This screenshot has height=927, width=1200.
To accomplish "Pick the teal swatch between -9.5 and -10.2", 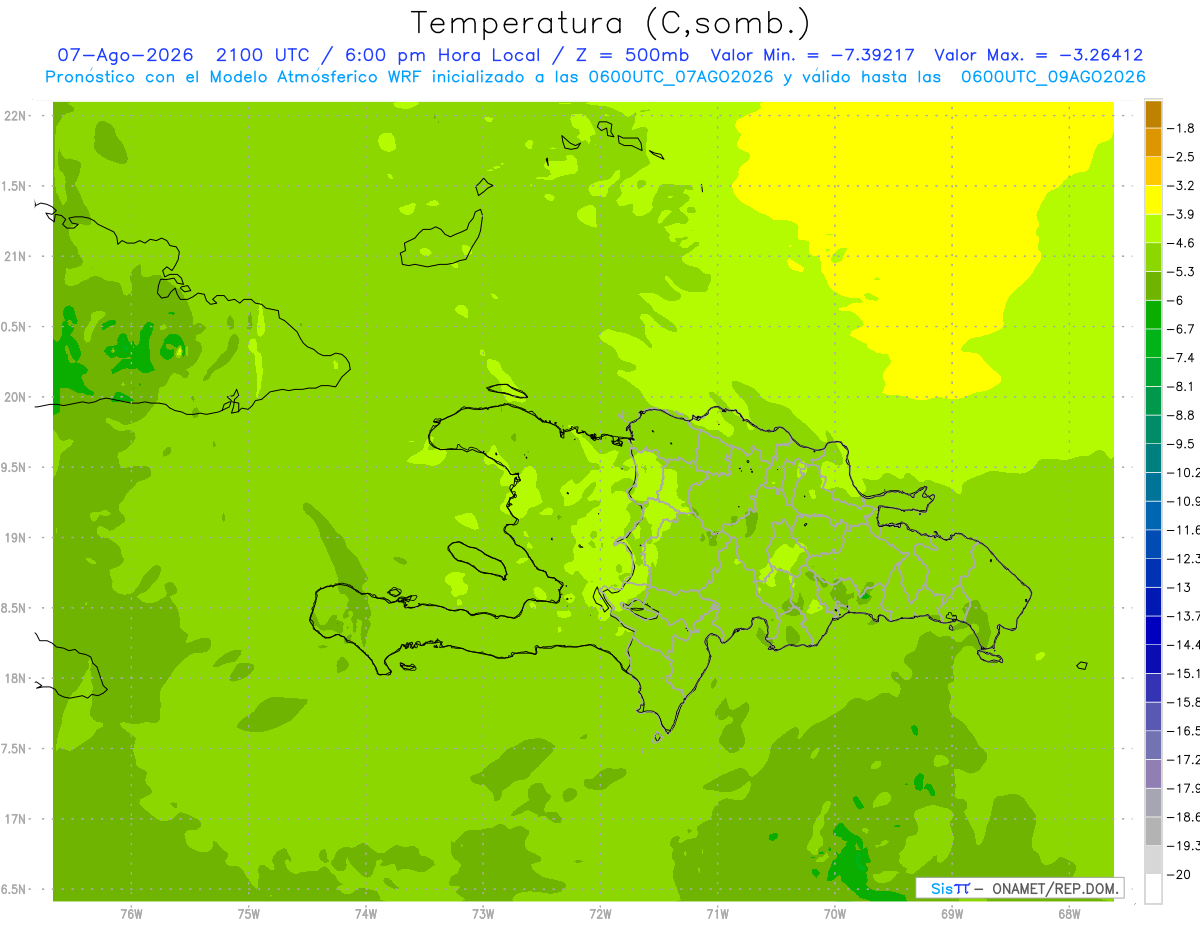I will 1153,457.
